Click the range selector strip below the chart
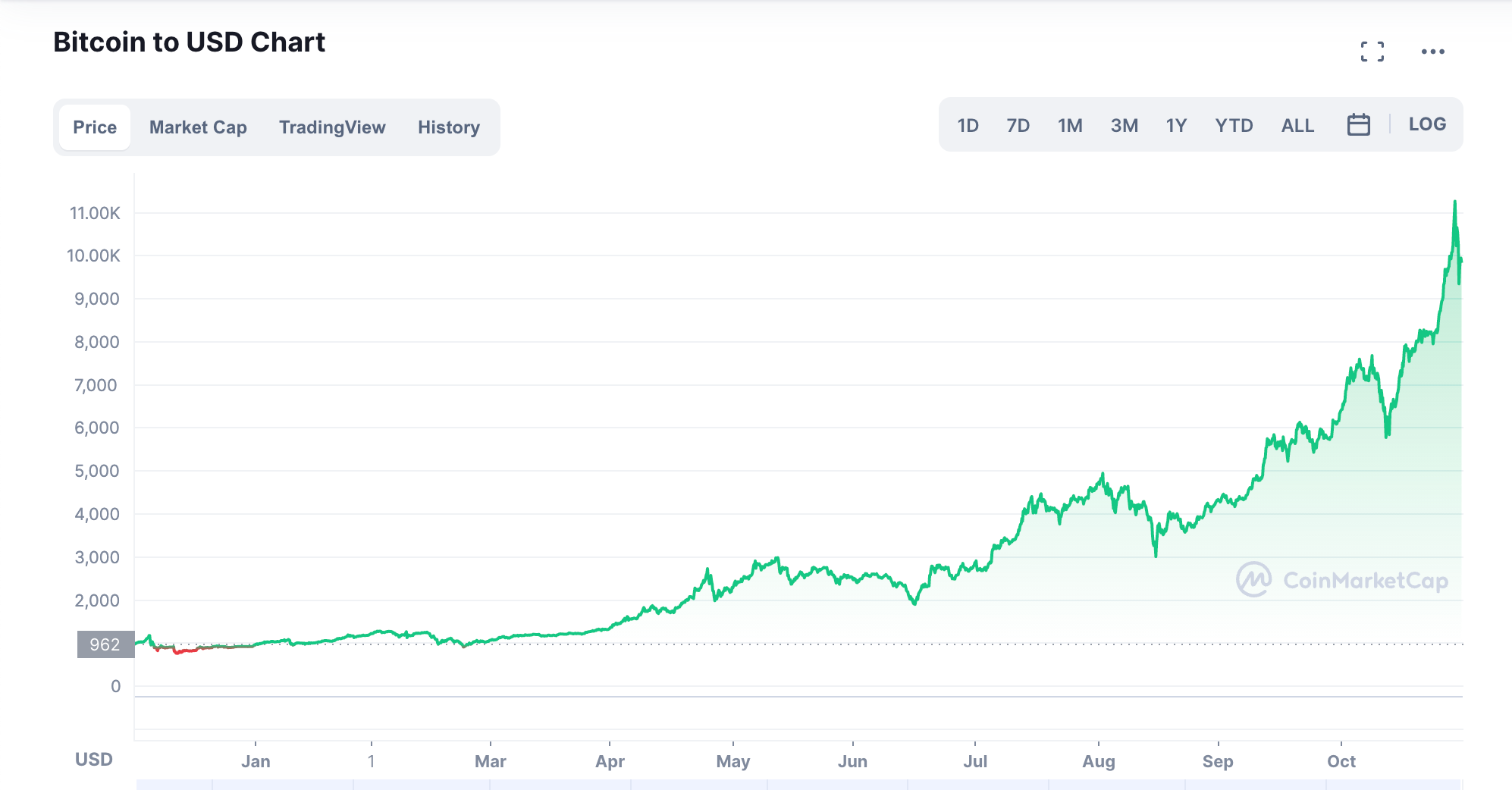This screenshot has width=1512, height=790. pos(798,785)
